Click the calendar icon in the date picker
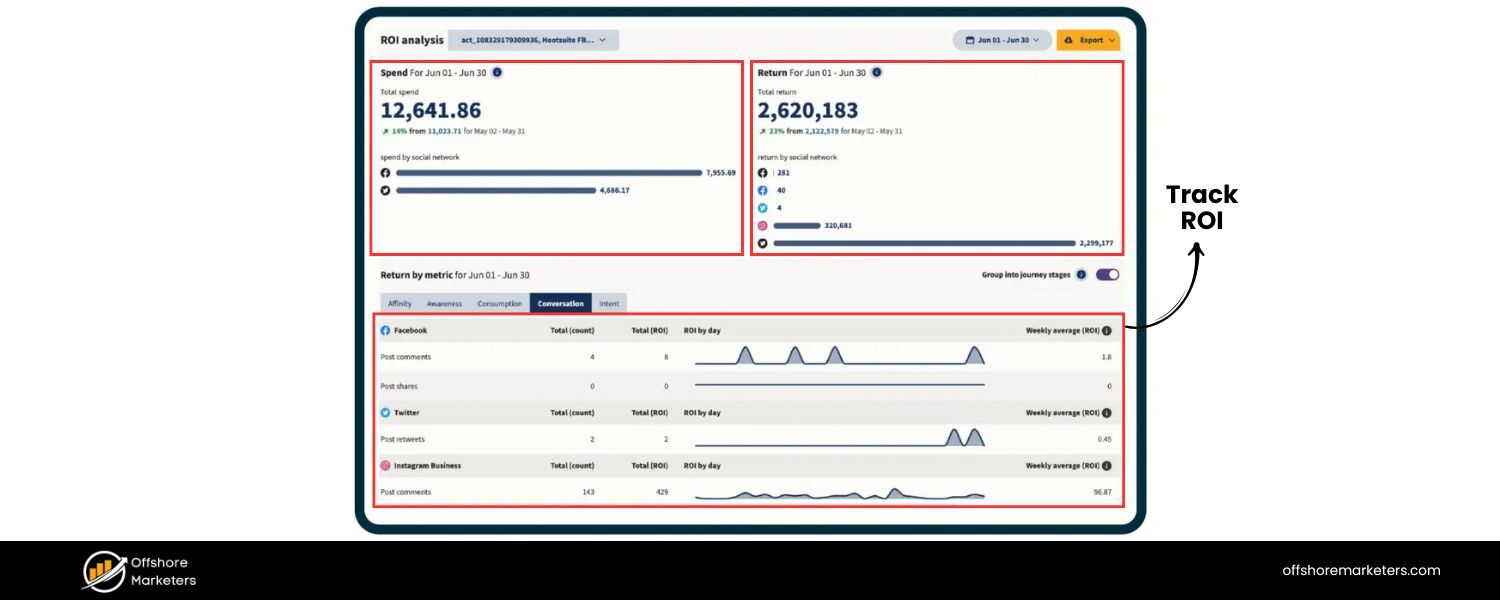Screen dimensions: 1500x600 pyautogui.click(x=970, y=40)
